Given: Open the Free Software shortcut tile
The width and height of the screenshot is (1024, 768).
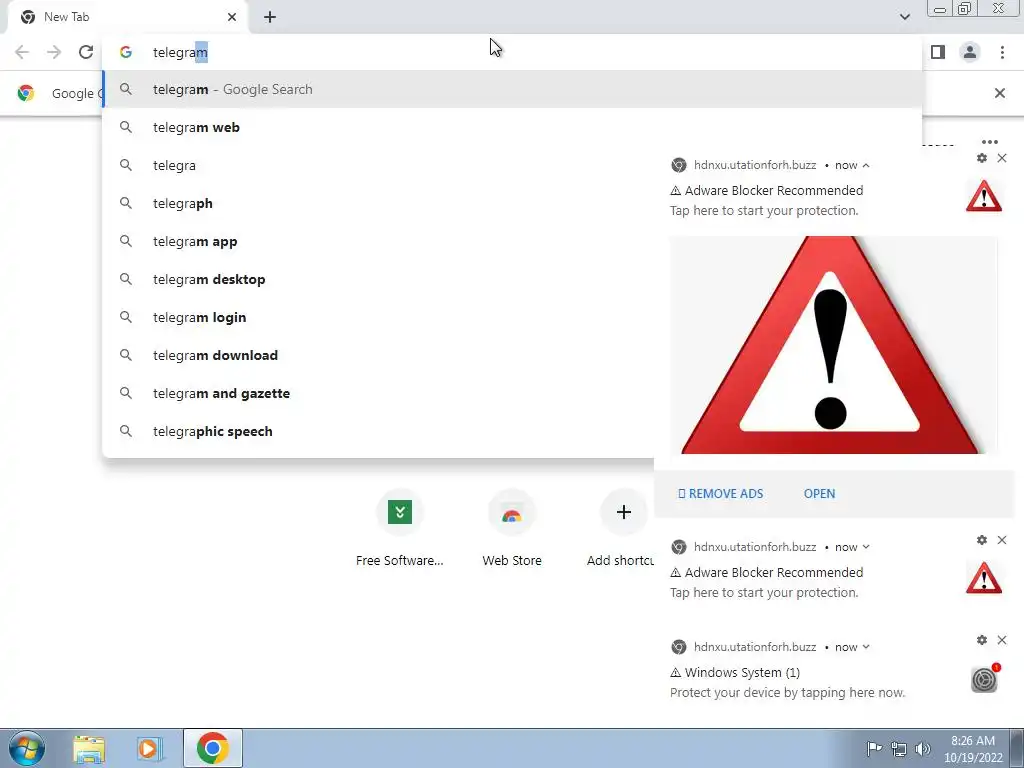Looking at the screenshot, I should (400, 528).
